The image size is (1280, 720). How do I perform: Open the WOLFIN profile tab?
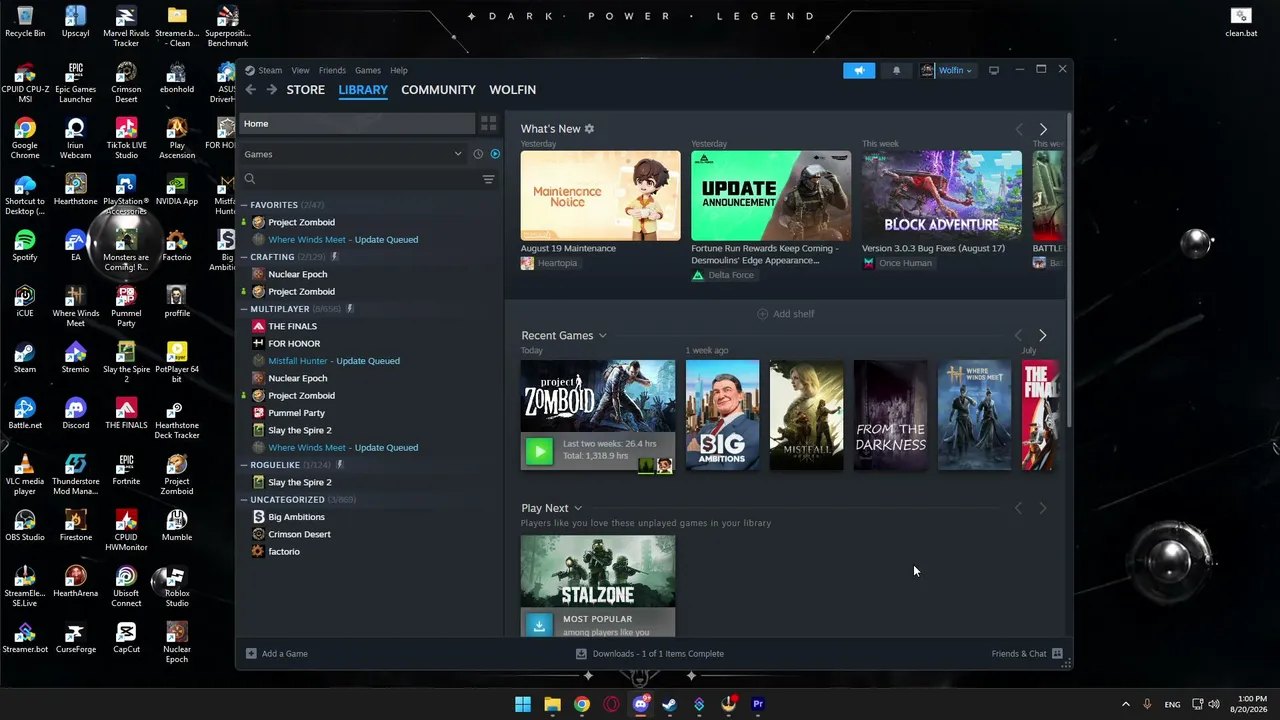point(512,90)
